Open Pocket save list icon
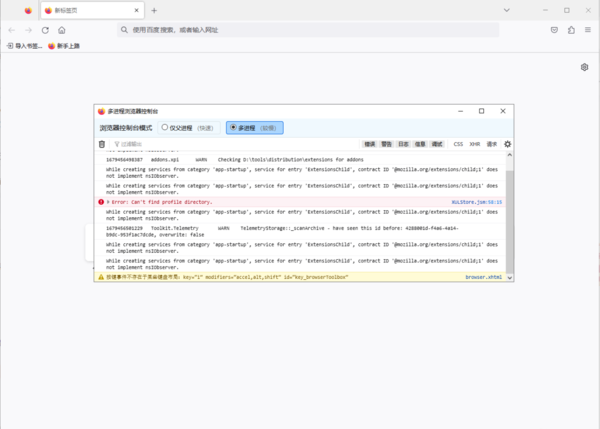The height and width of the screenshot is (429, 600). 555,30
